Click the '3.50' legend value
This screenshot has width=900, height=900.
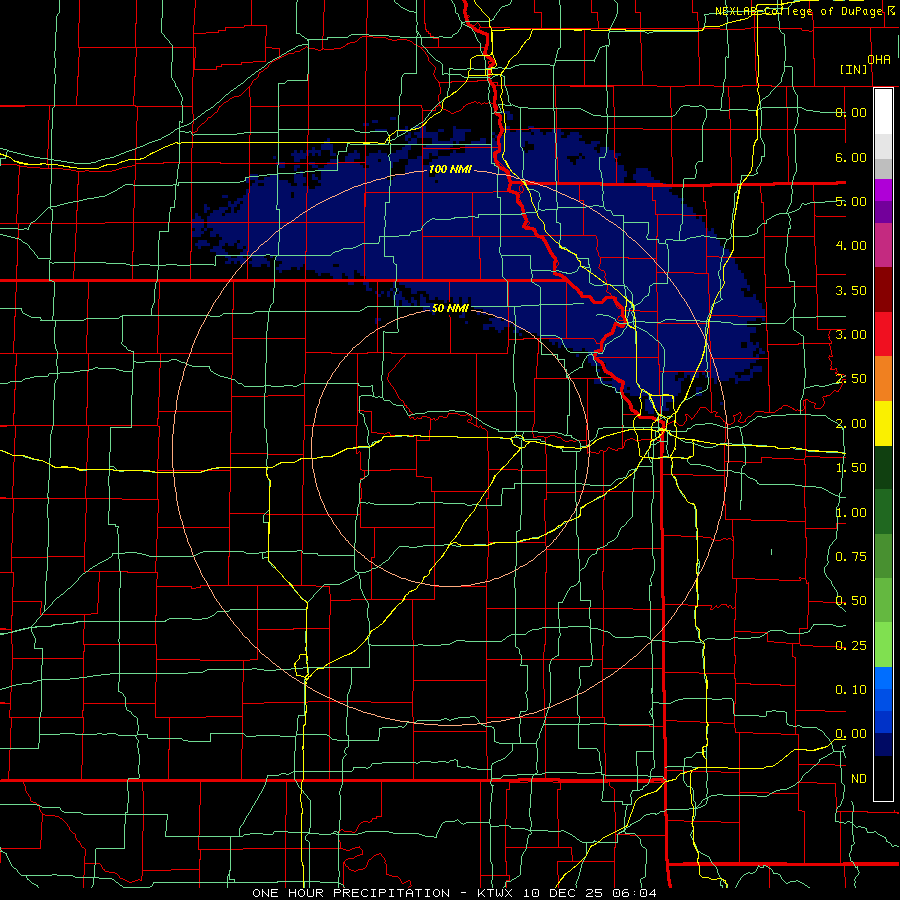tap(851, 290)
